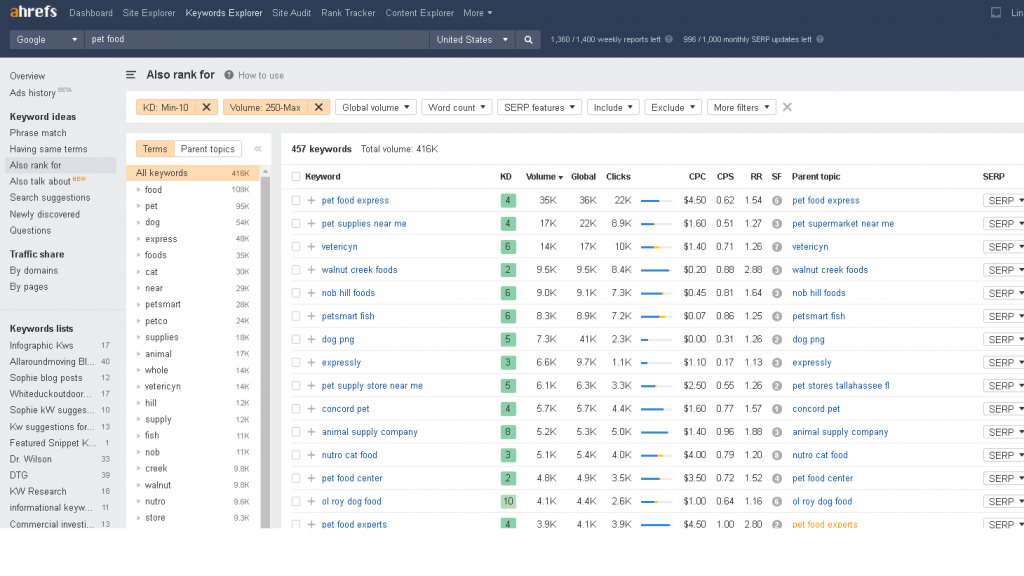Open the Dashboard menu item
1024x576 pixels.
(91, 12)
